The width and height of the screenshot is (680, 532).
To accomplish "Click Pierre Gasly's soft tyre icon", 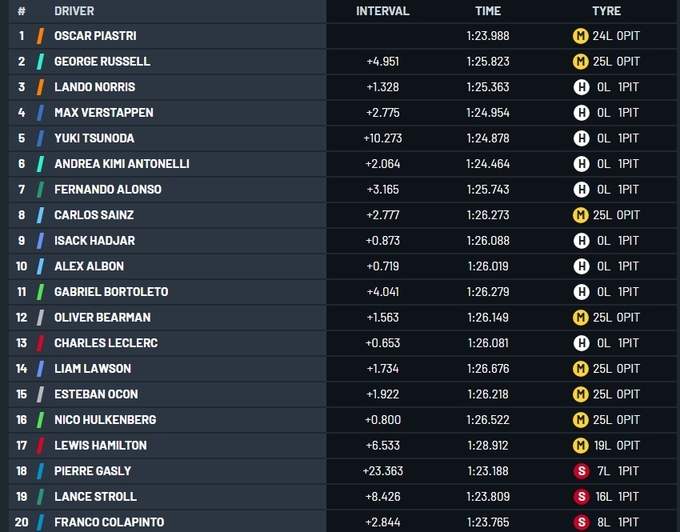I will pos(579,471).
